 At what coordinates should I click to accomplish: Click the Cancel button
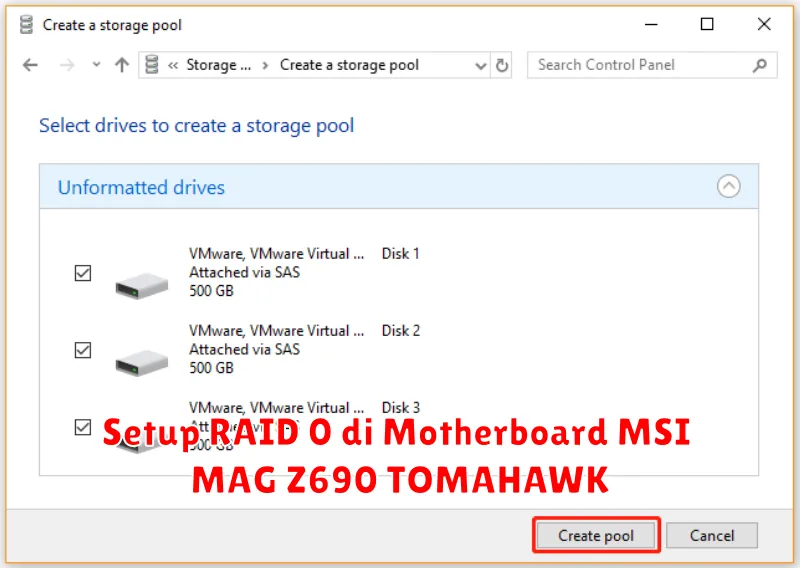tap(712, 535)
